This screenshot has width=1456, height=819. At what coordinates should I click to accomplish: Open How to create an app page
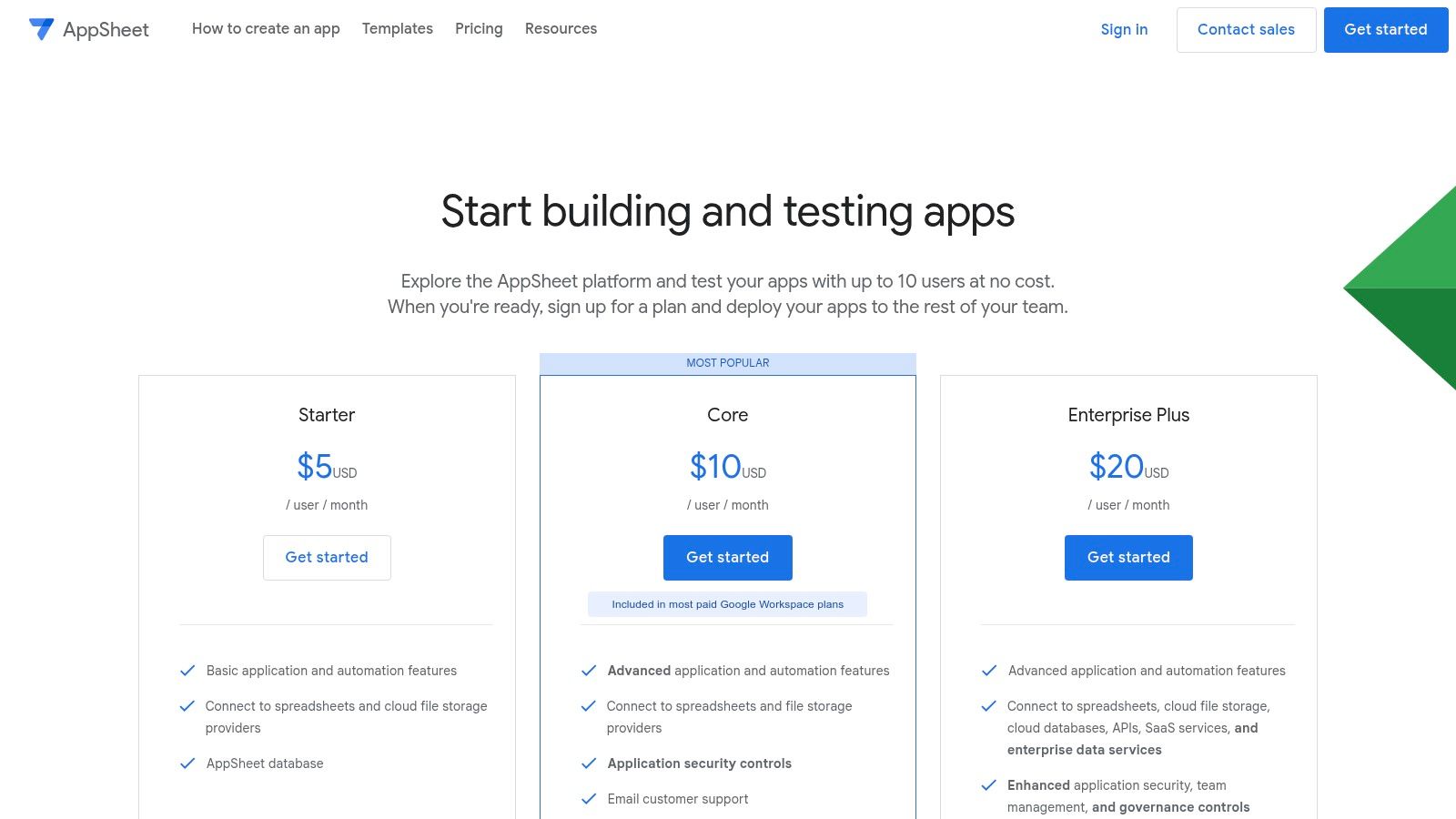click(x=266, y=28)
